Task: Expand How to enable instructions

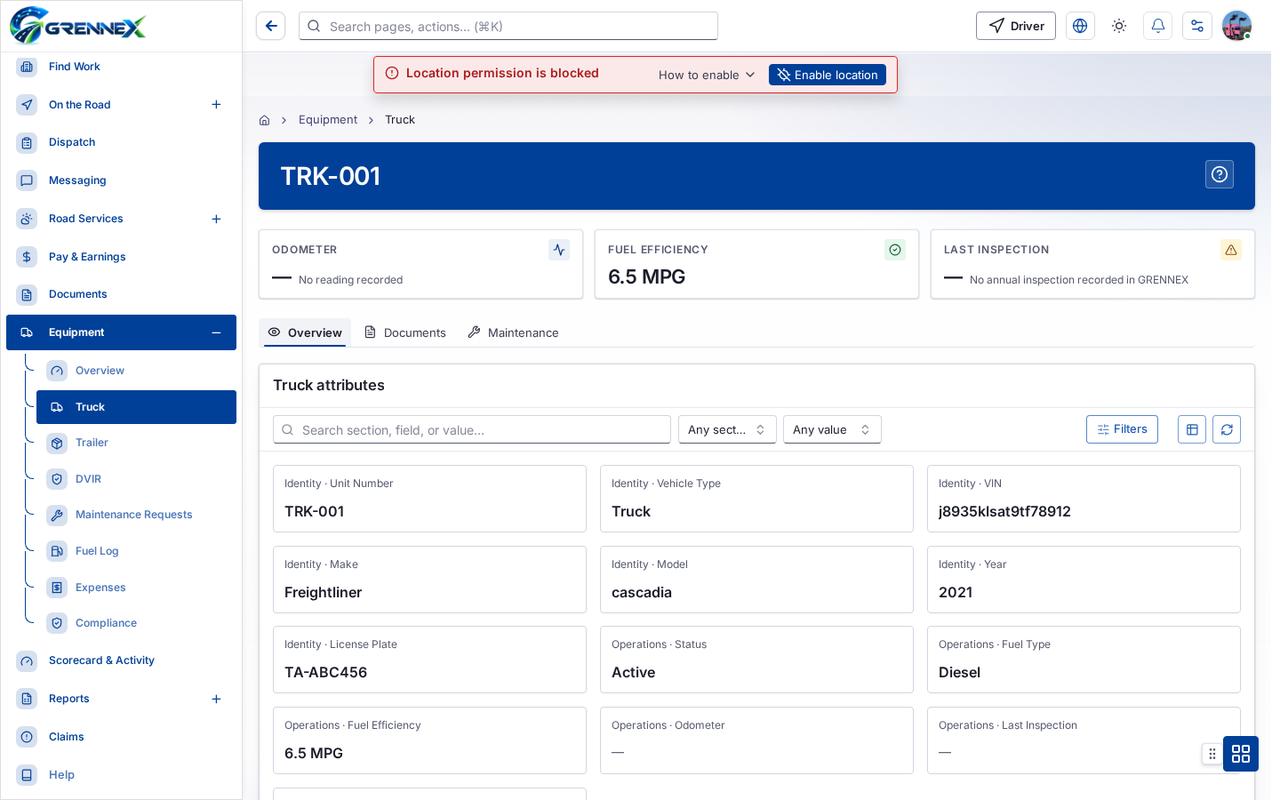Action: 706,75
